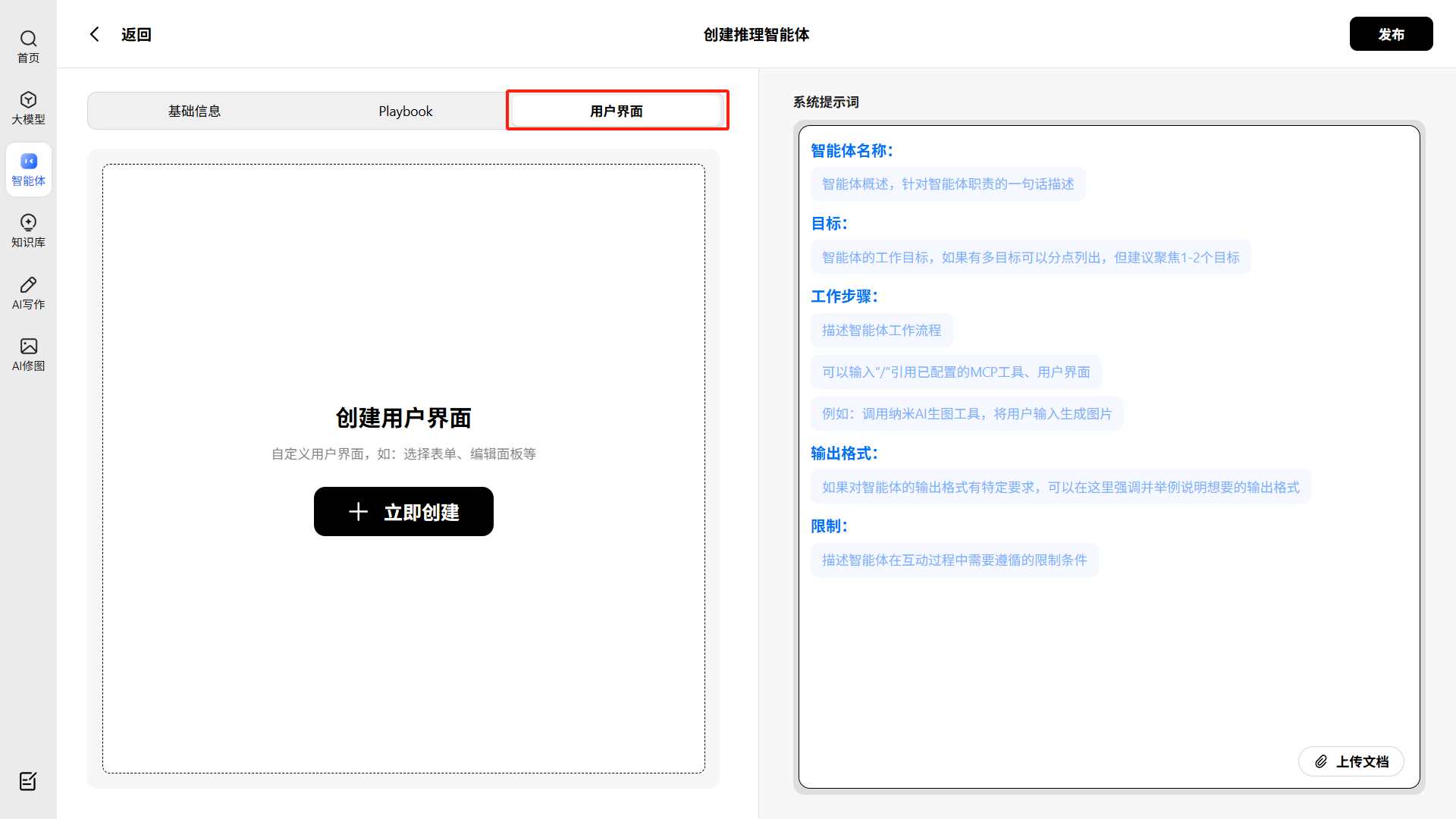Viewport: 1456px width, 819px height.
Task: Click the plus icon on 立即创建
Action: click(358, 512)
